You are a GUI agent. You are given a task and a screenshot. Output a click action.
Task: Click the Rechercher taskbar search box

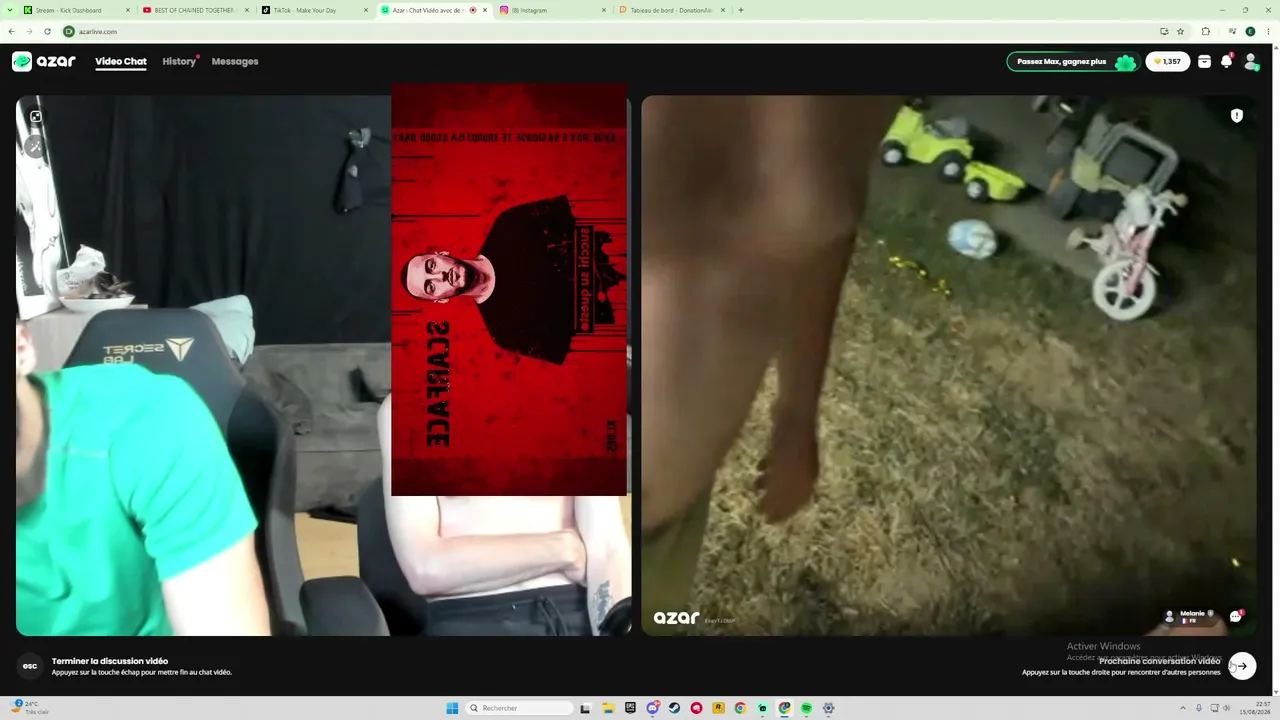521,708
